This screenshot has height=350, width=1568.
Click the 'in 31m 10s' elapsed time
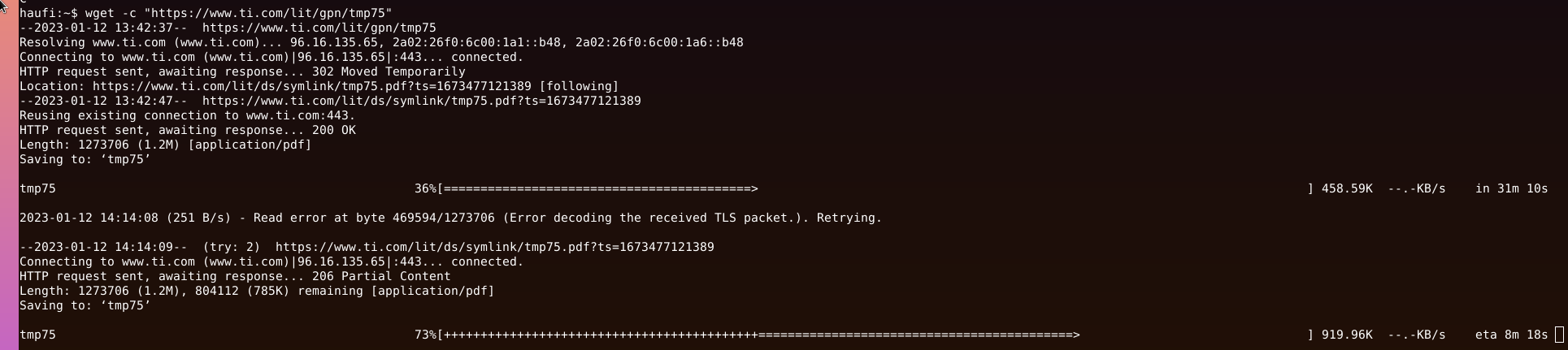[x=1512, y=188]
